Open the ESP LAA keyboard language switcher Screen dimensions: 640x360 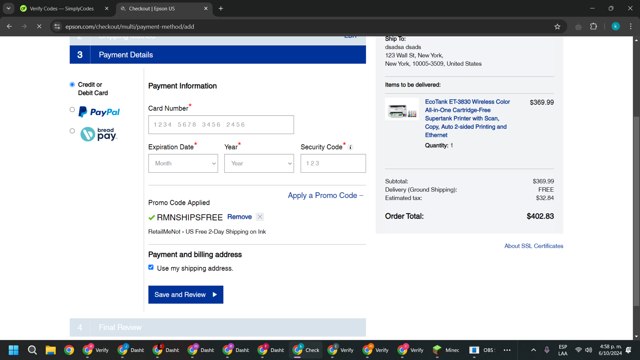[563, 350]
